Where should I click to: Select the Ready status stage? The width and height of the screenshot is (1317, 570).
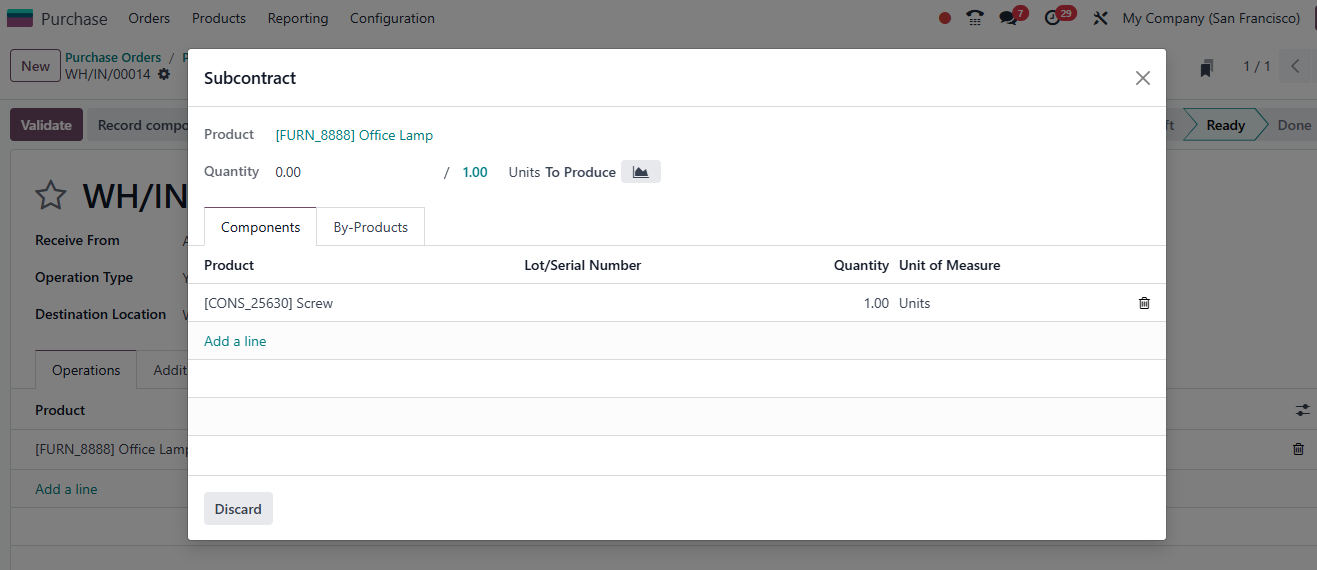1225,125
